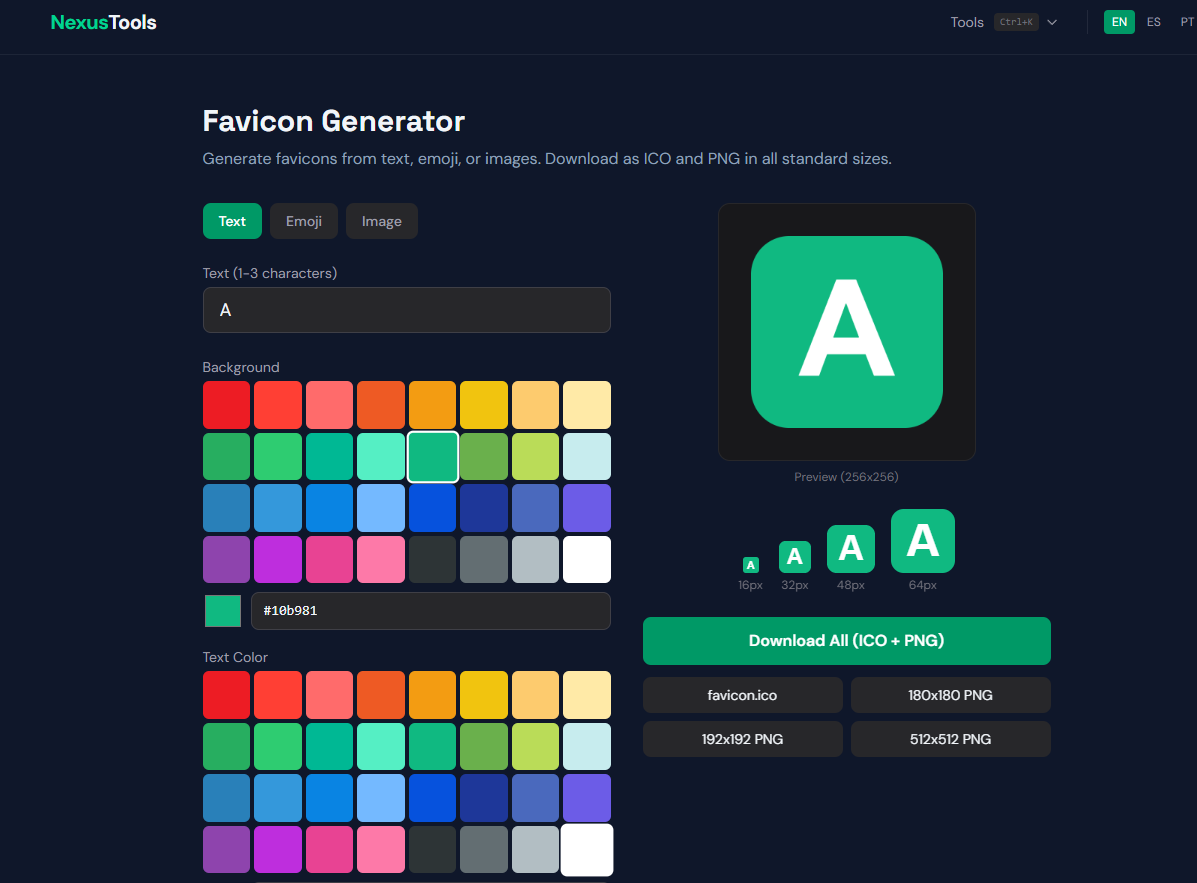
Task: Pick the selected emerald background swatch
Action: click(x=432, y=456)
